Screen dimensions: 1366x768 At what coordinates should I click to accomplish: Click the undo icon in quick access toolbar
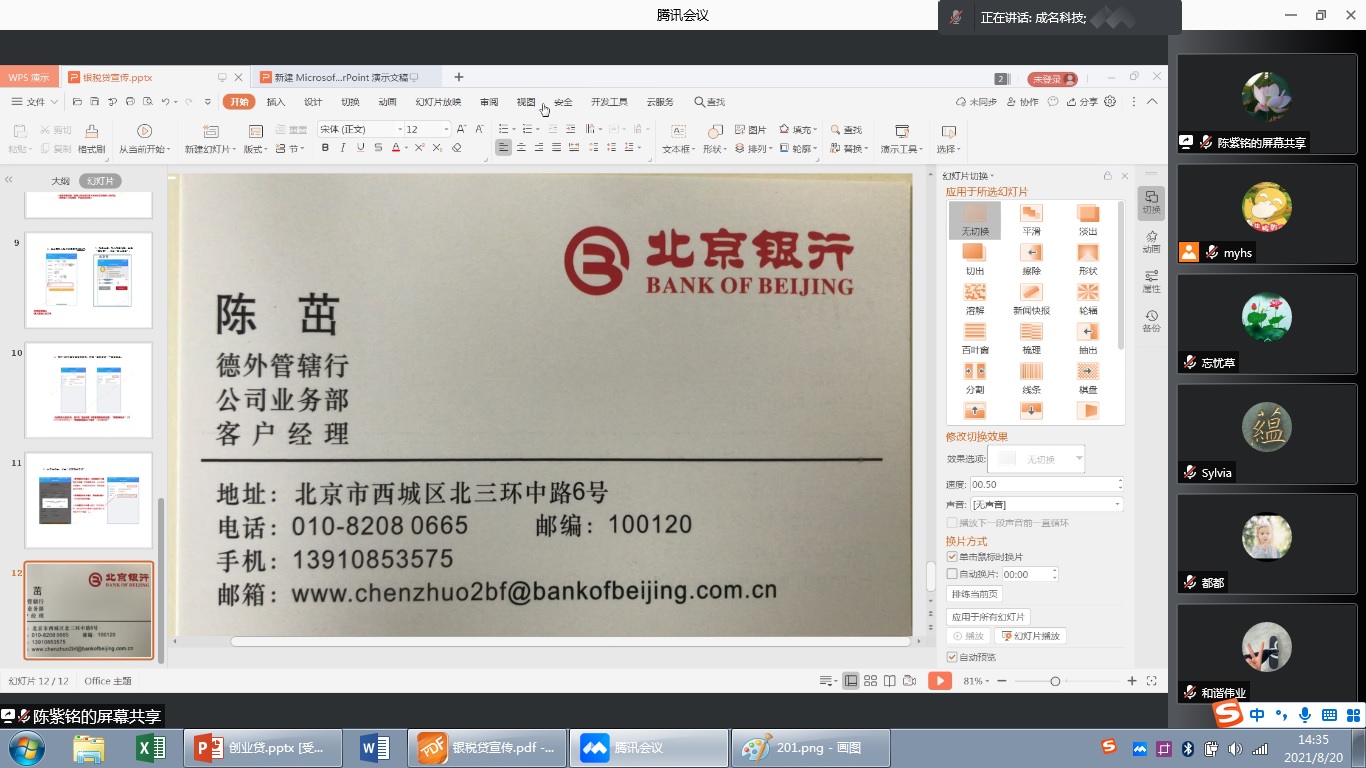165,102
